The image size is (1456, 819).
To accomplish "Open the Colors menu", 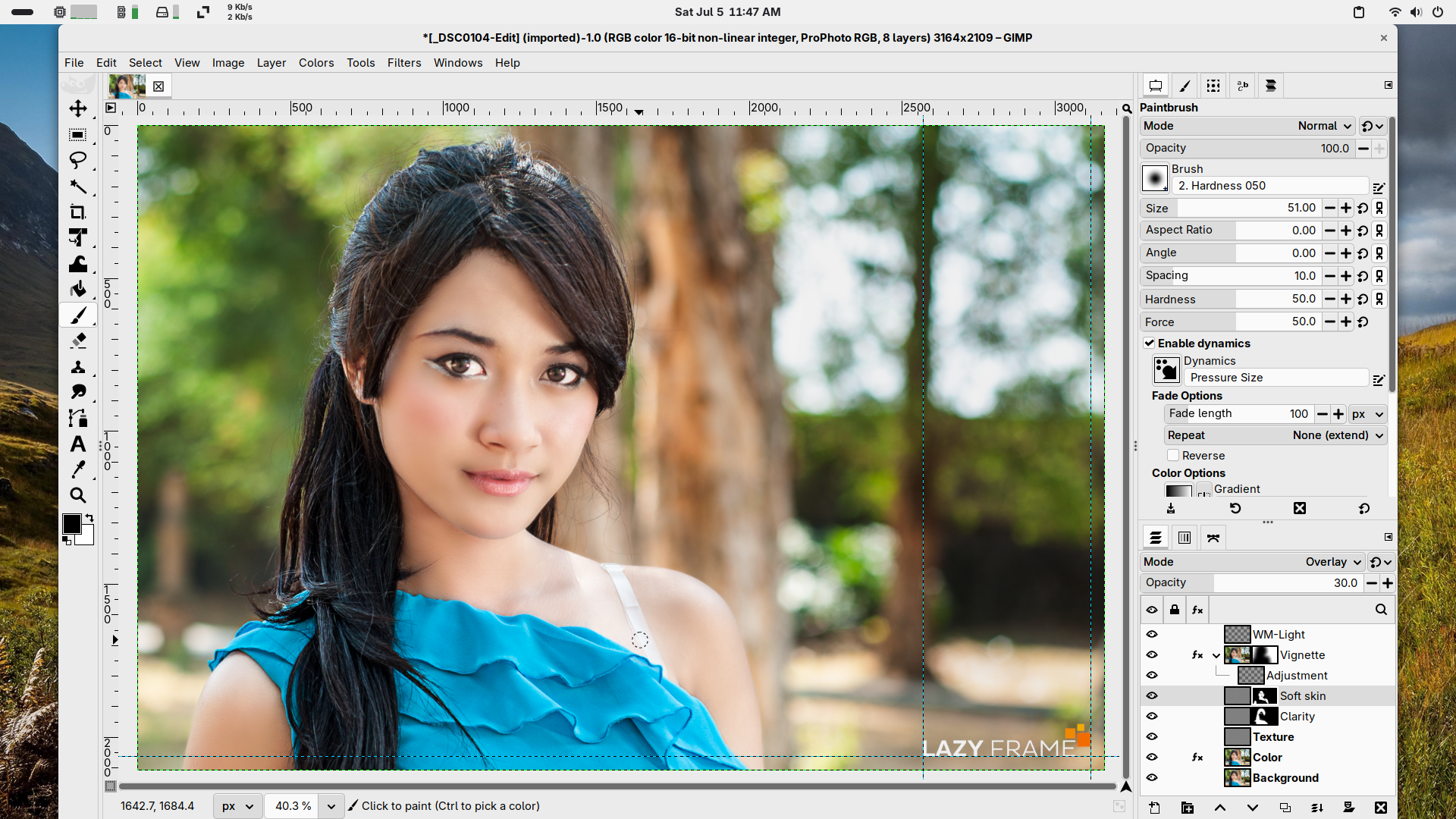I will (x=315, y=63).
